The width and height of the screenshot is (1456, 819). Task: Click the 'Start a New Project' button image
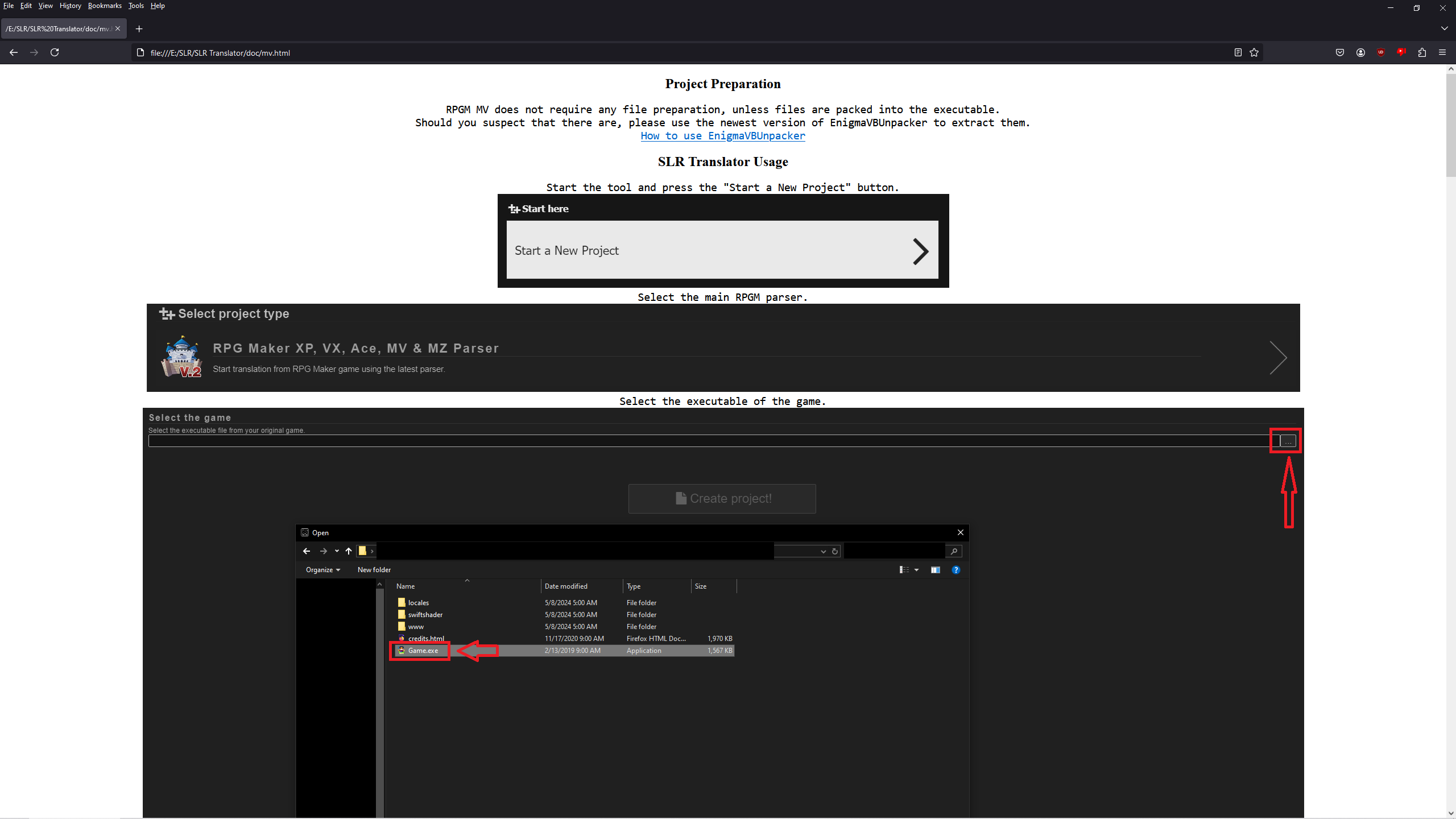pyautogui.click(x=722, y=250)
